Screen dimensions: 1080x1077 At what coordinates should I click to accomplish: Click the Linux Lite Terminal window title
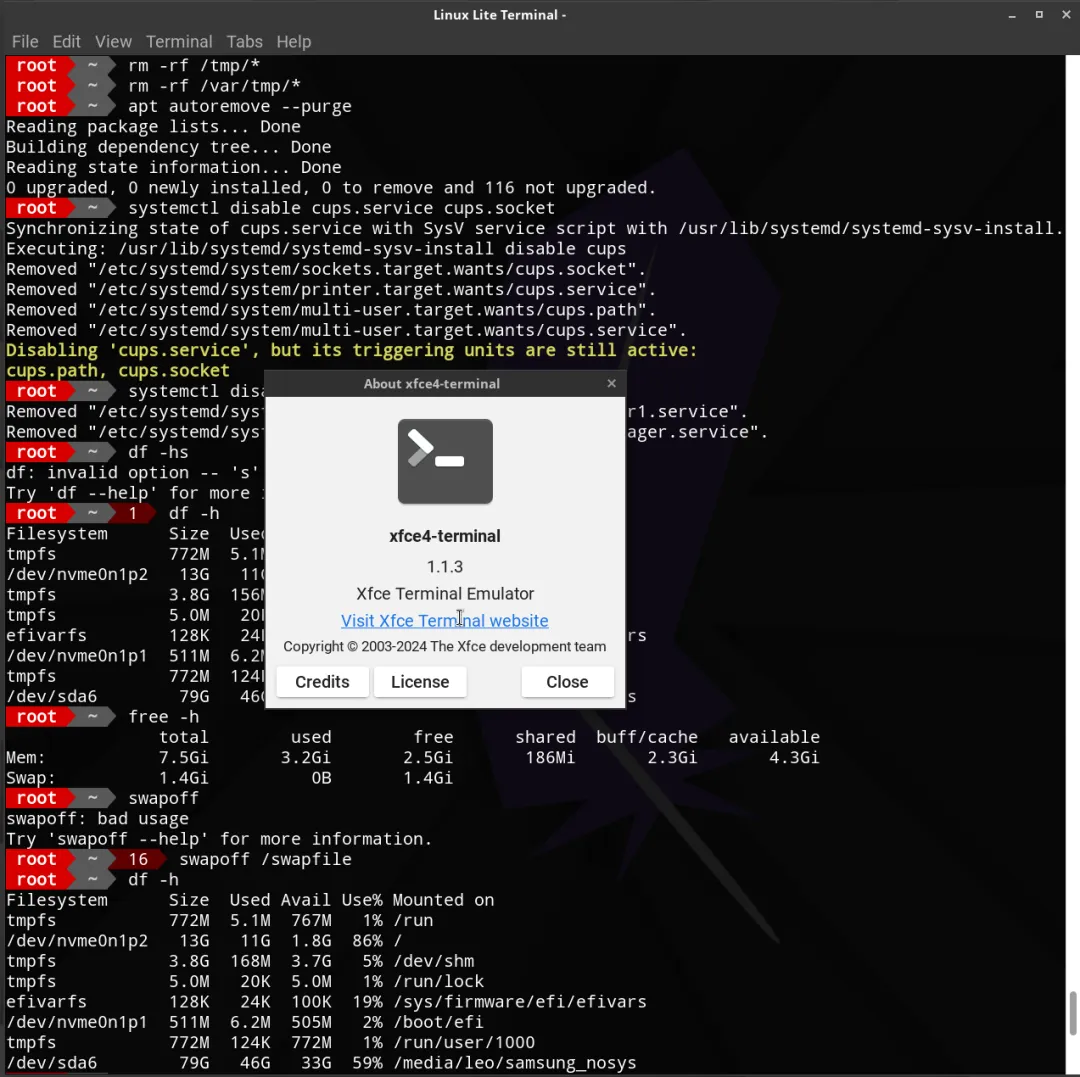(500, 15)
